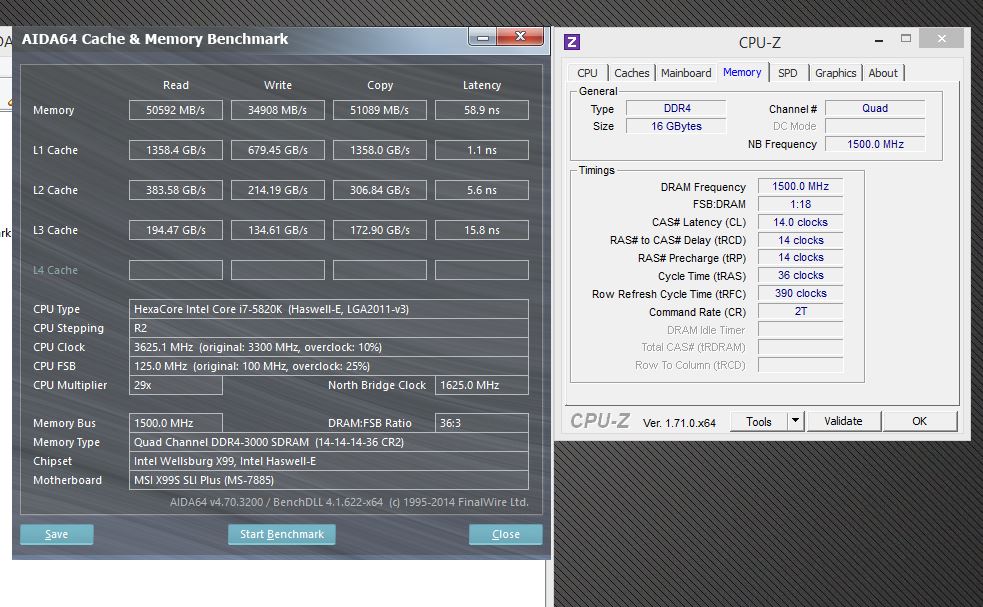Viewport: 983px width, 607px height.
Task: Click the North Bridge Clock value 1625.0 MHz
Action: tap(481, 385)
